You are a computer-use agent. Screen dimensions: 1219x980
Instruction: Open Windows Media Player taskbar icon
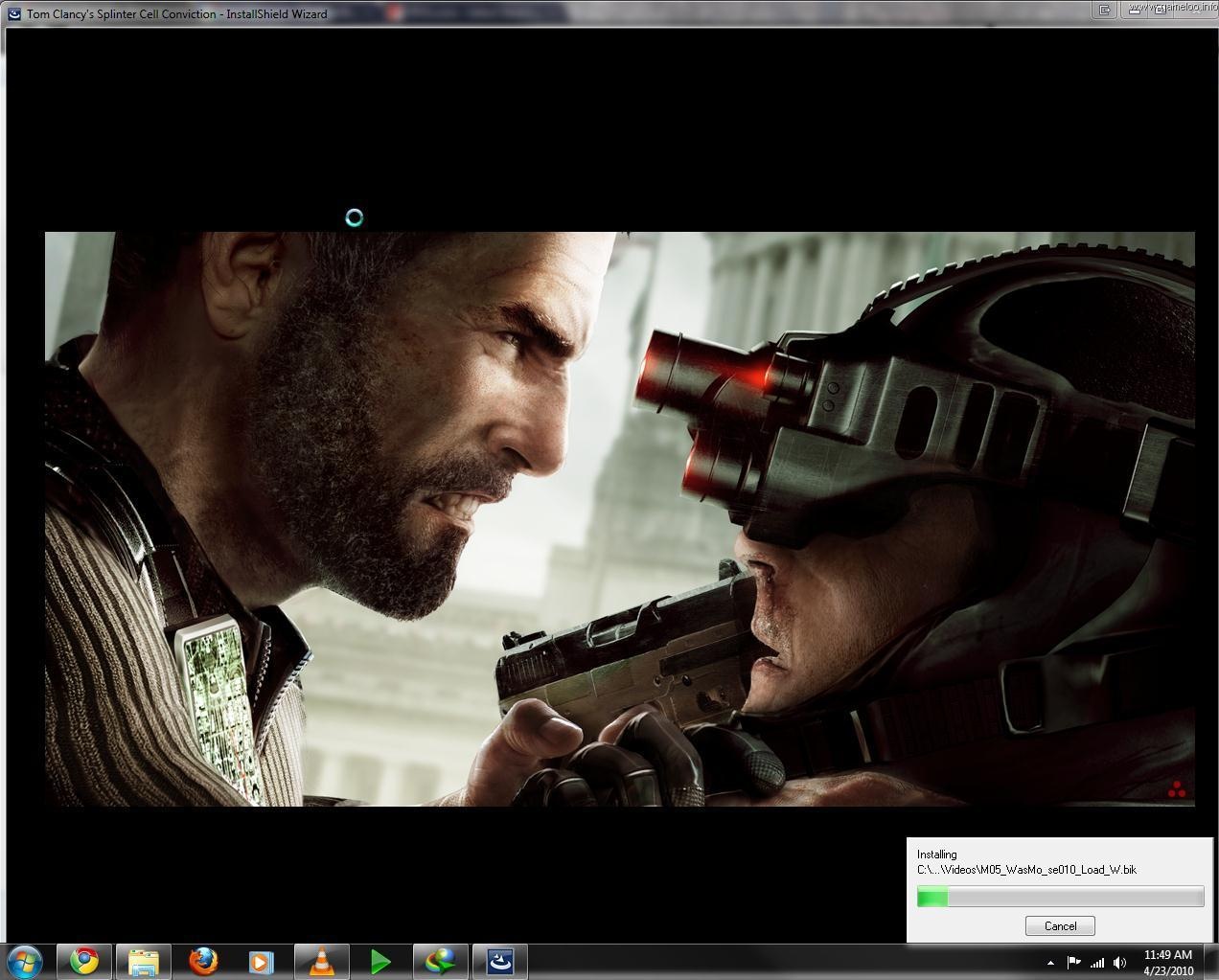(x=262, y=961)
